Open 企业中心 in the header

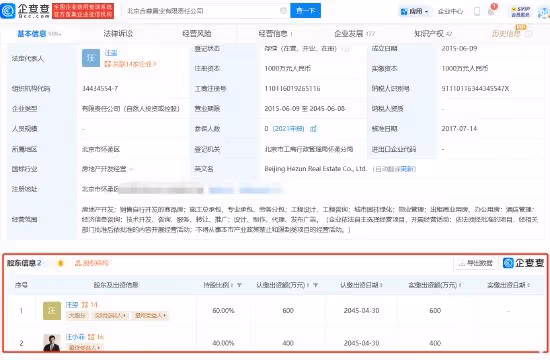point(450,12)
